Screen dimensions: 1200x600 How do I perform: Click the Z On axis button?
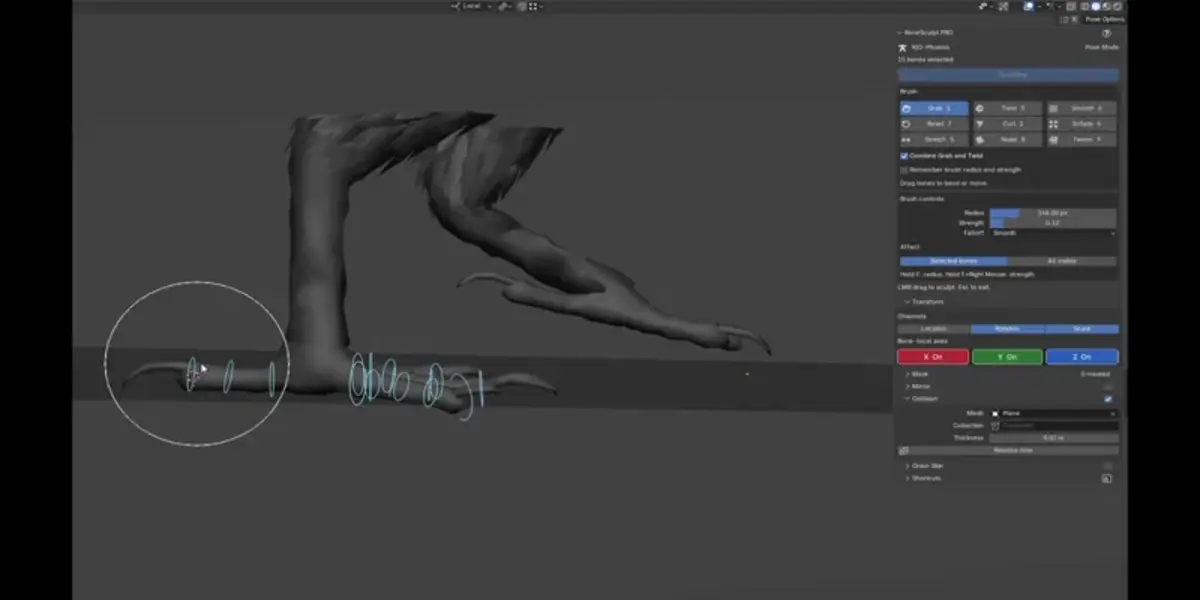1082,357
